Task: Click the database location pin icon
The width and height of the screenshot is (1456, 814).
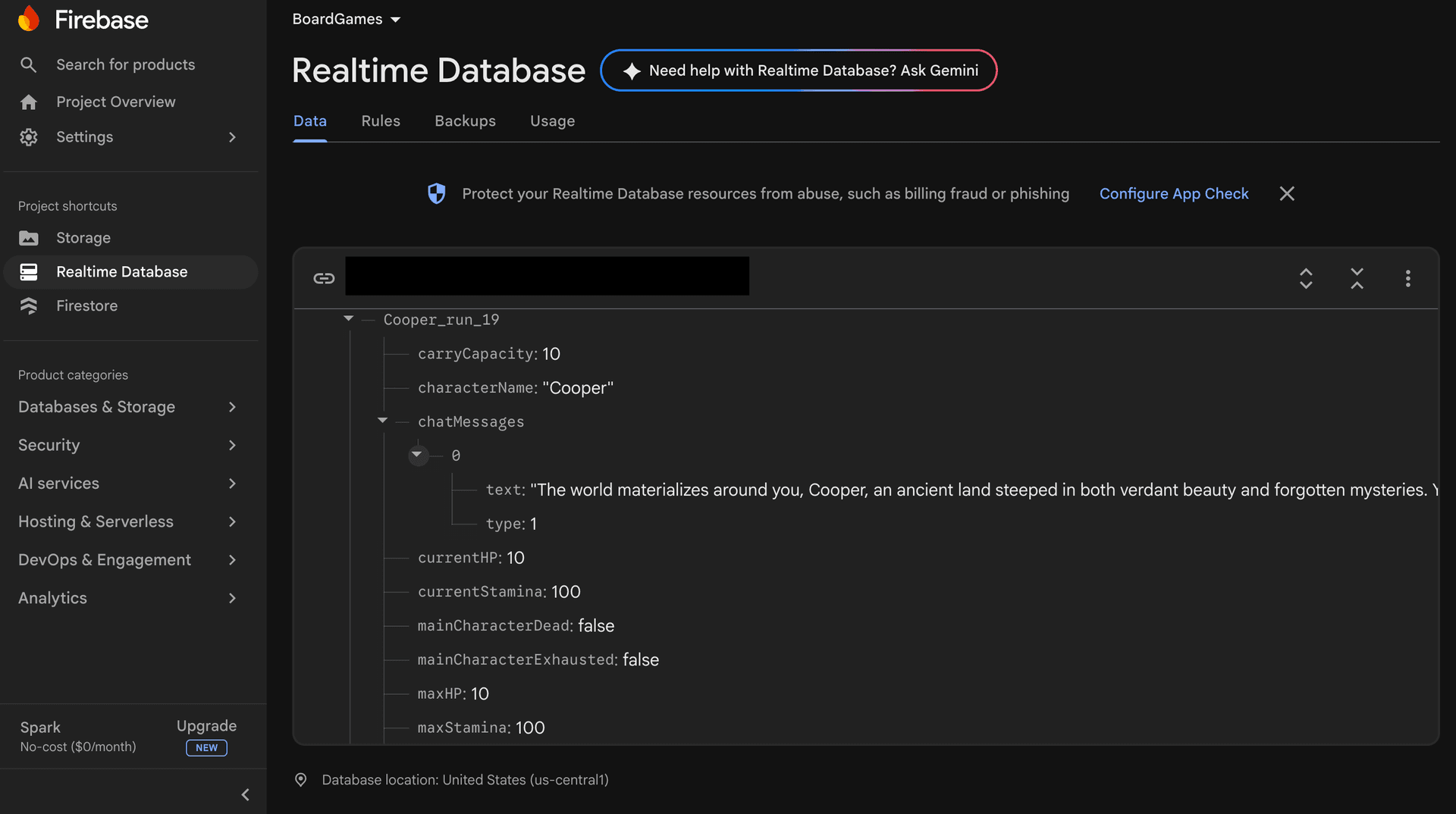Action: pyautogui.click(x=301, y=780)
